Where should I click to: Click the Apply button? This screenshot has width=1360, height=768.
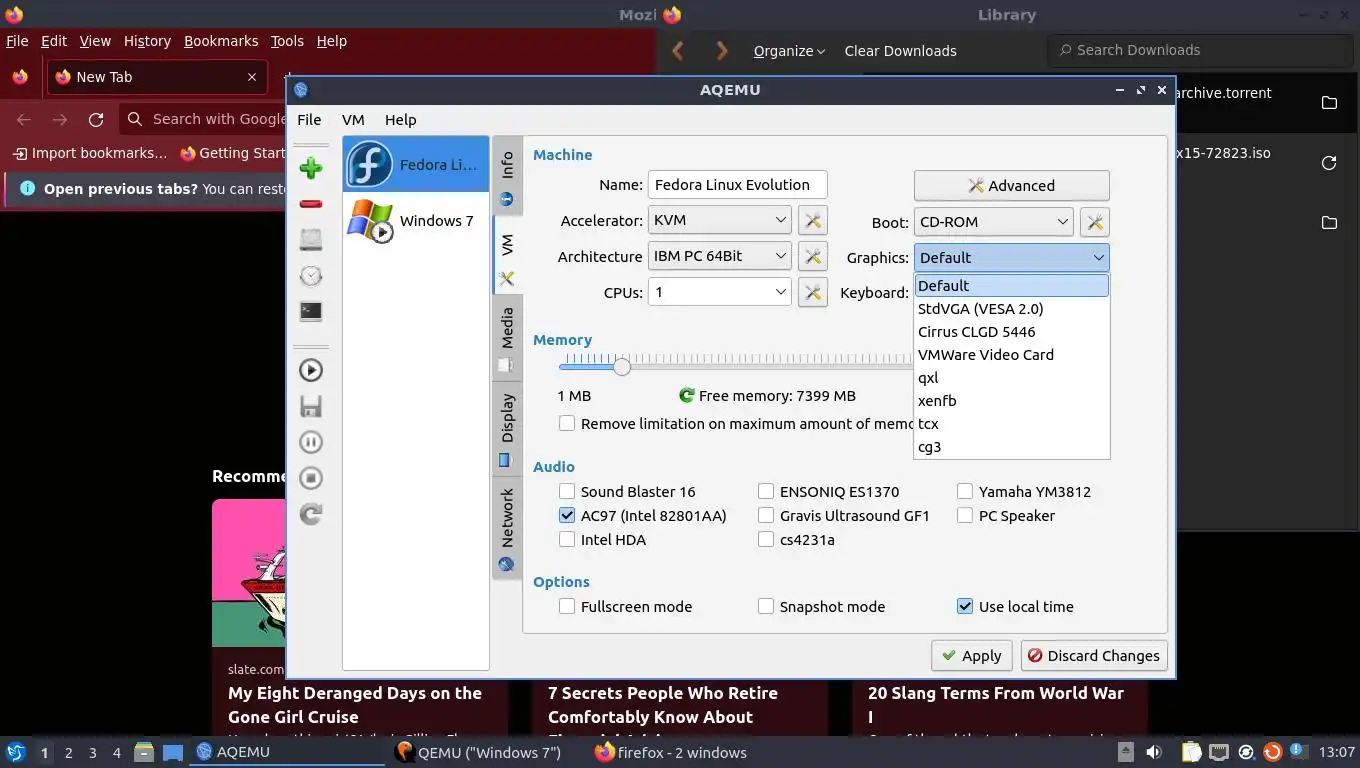point(971,656)
